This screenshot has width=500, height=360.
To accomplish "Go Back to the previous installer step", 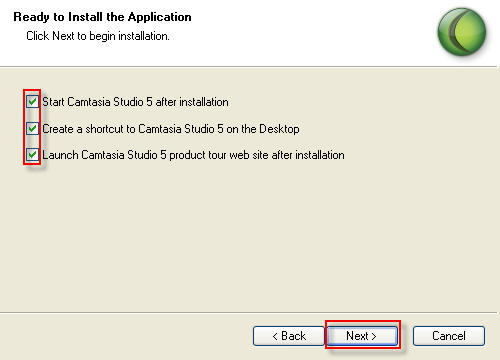I will [289, 336].
